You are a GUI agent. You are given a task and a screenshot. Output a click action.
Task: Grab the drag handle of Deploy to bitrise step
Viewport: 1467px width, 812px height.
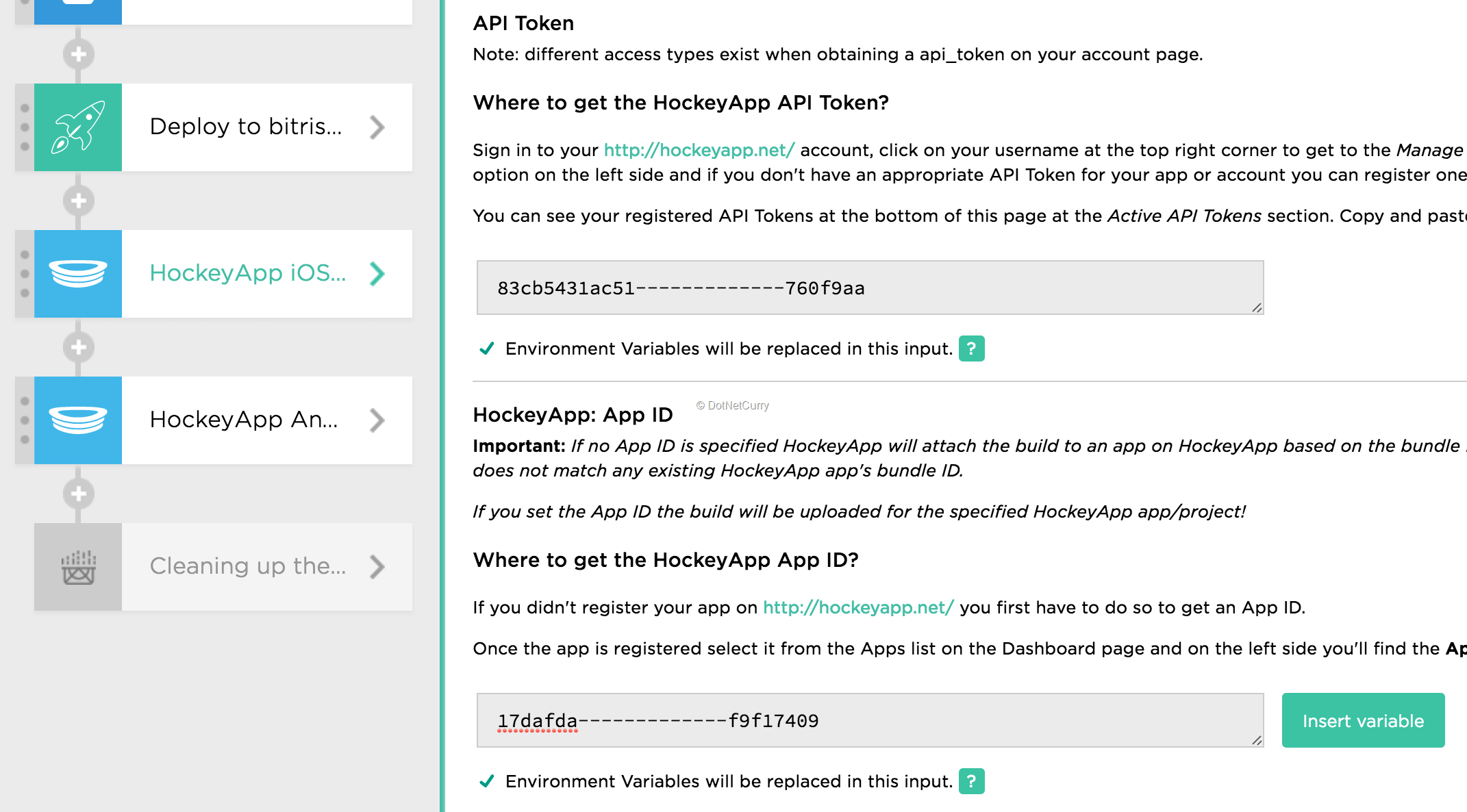(25, 127)
